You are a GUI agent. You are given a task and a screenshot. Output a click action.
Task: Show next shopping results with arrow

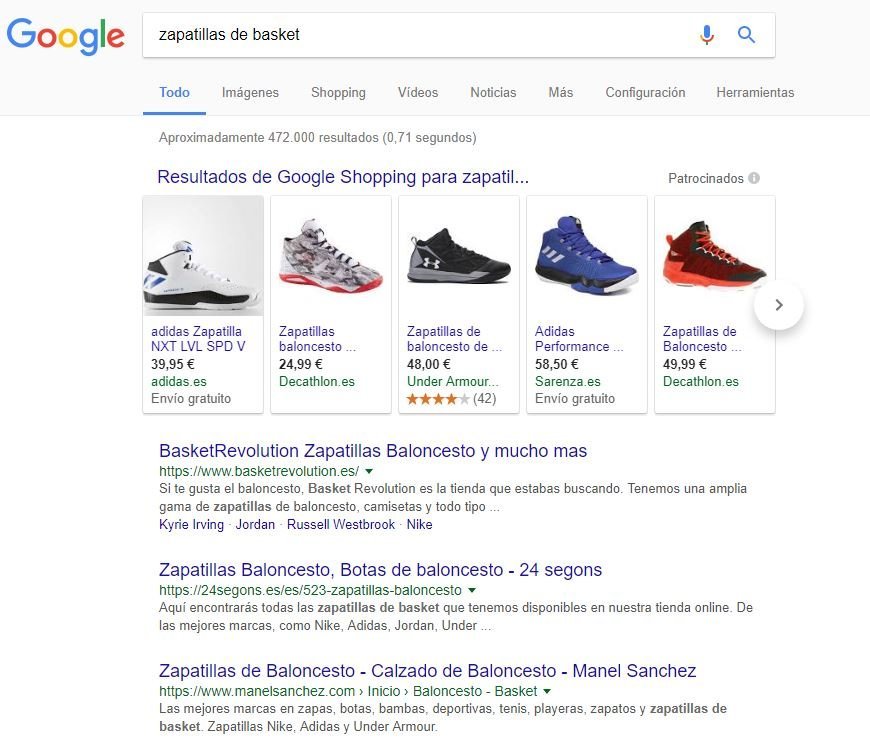pyautogui.click(x=779, y=305)
